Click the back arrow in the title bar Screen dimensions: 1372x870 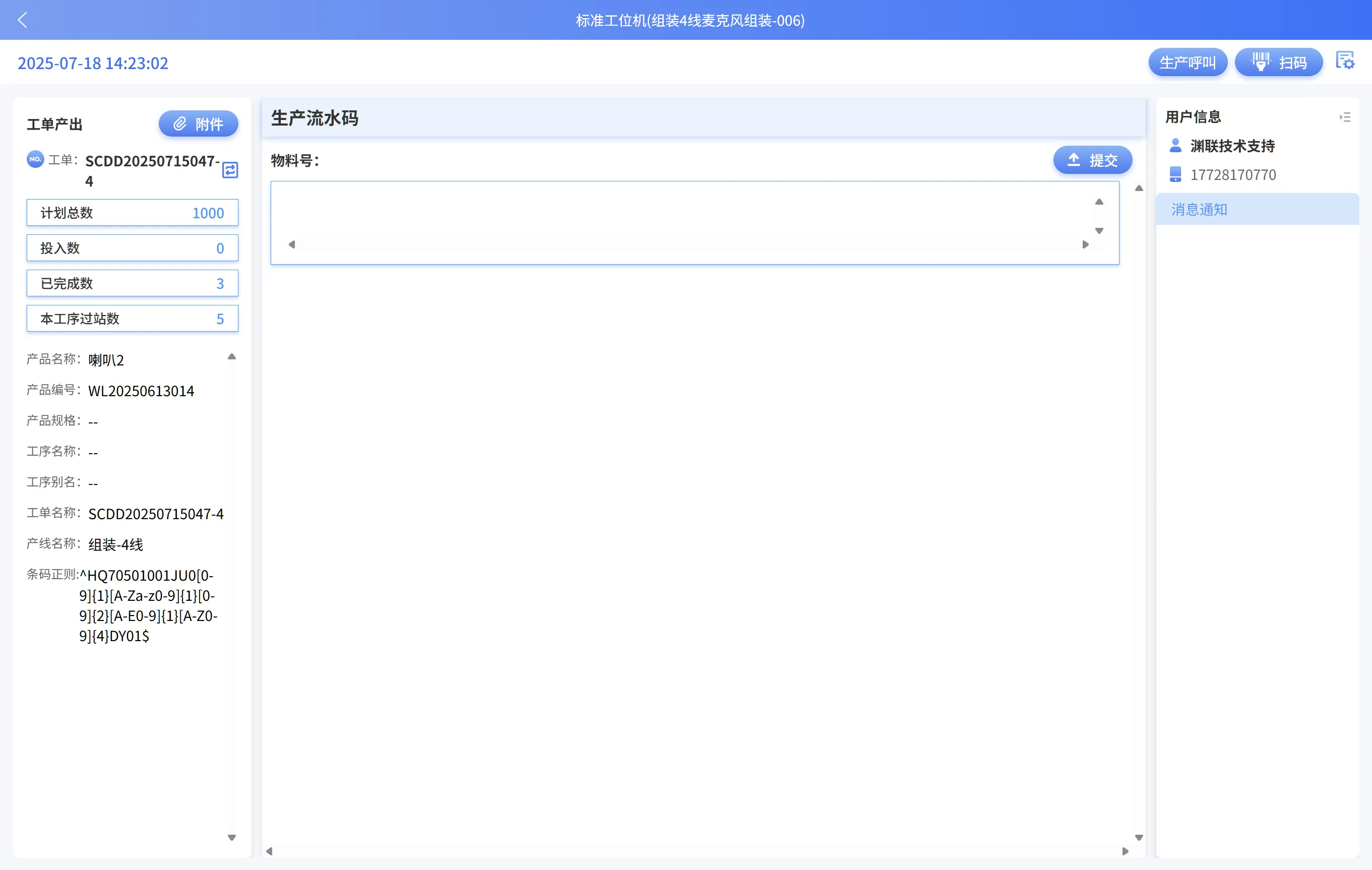pyautogui.click(x=23, y=20)
